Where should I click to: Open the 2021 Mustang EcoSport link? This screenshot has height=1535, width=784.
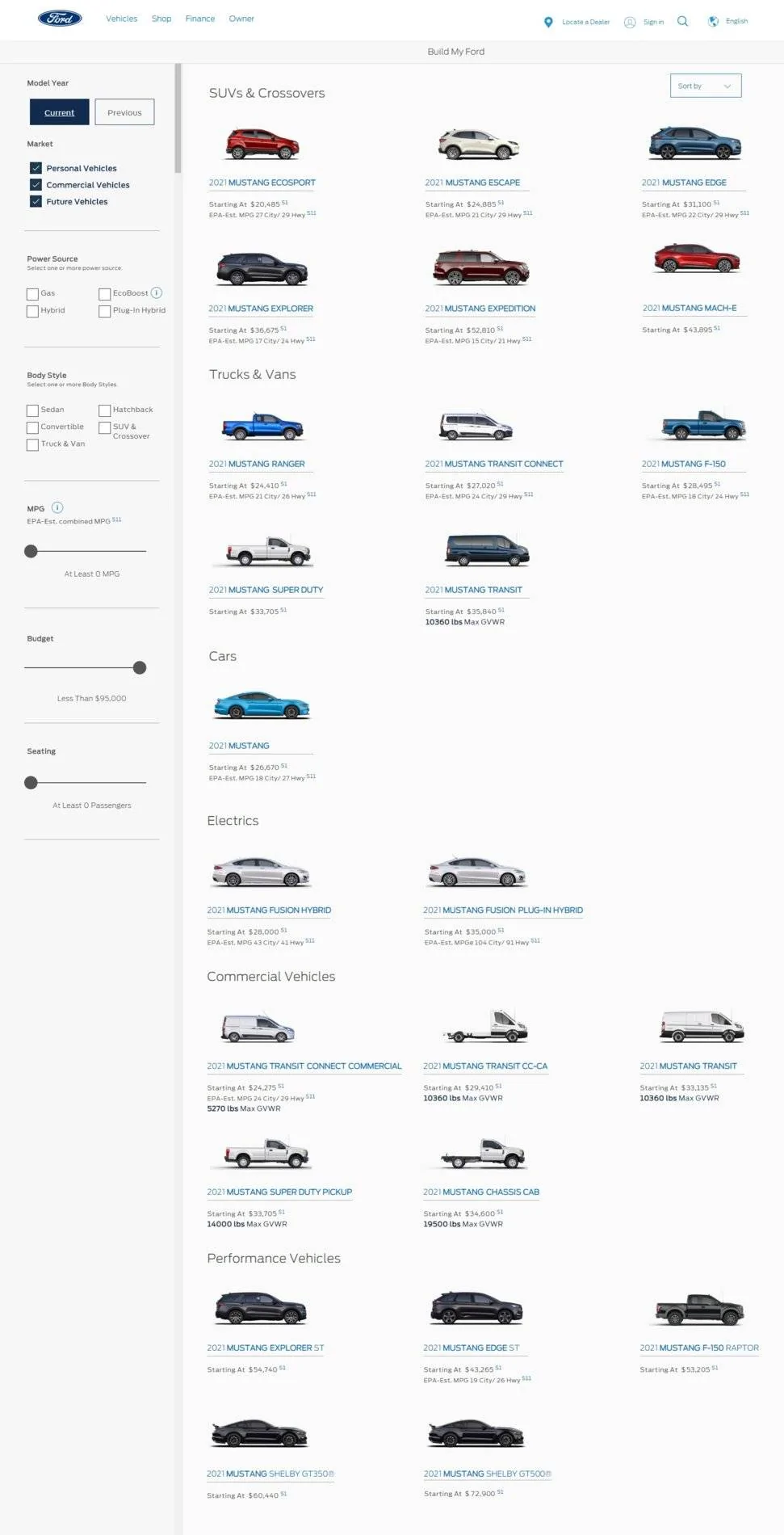pos(262,183)
